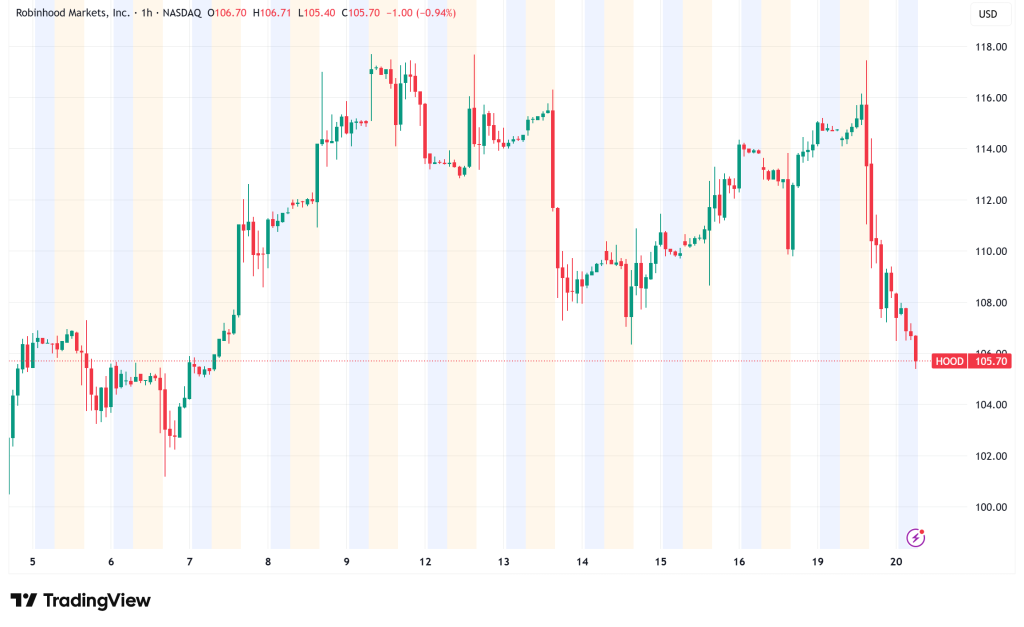Click the close value C105.70
This screenshot has width=1024, height=627.
click(360, 12)
